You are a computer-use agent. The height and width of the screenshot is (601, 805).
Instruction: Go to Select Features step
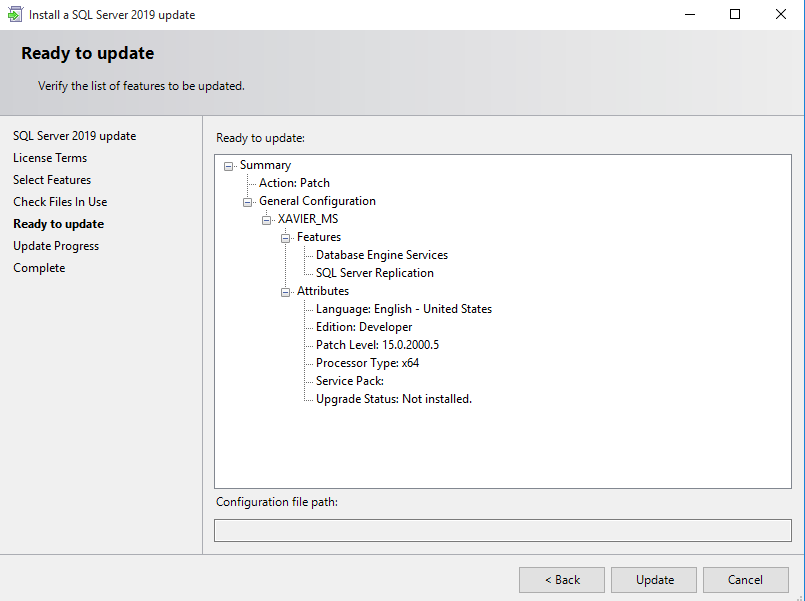[52, 180]
